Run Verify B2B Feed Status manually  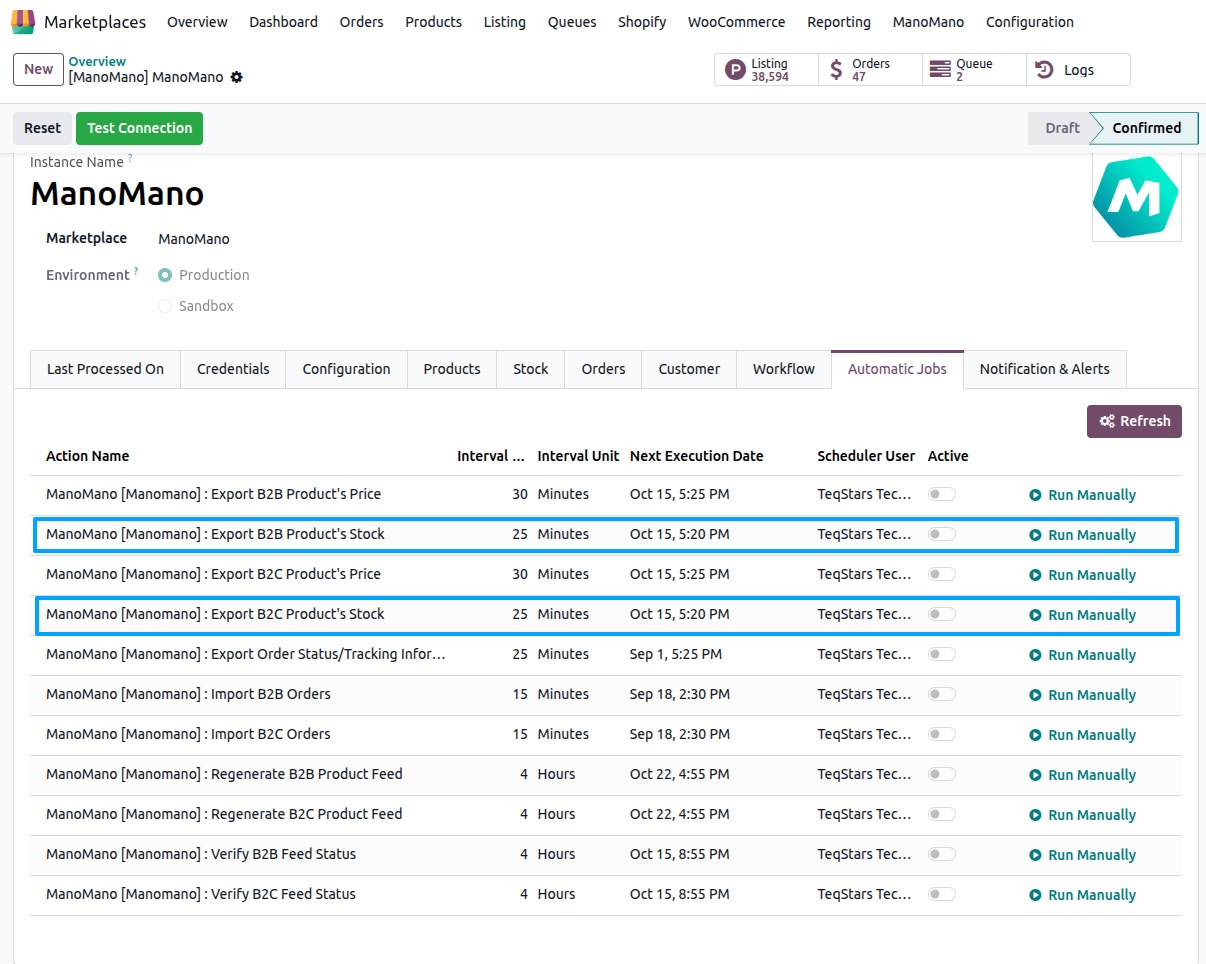click(x=1083, y=855)
